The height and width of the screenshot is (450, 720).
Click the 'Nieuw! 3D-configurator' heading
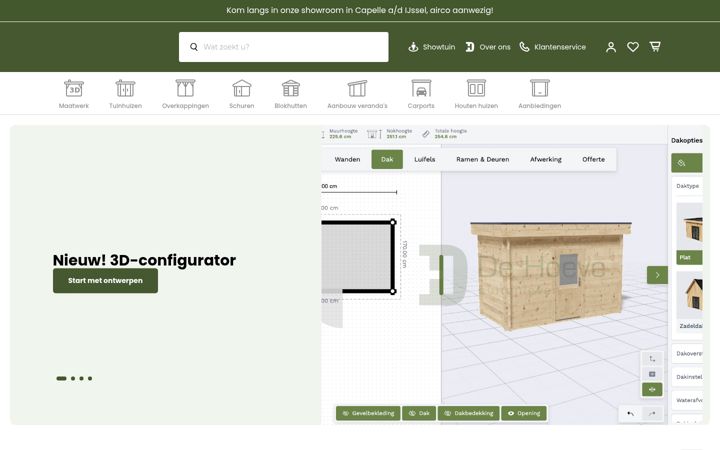pos(144,260)
